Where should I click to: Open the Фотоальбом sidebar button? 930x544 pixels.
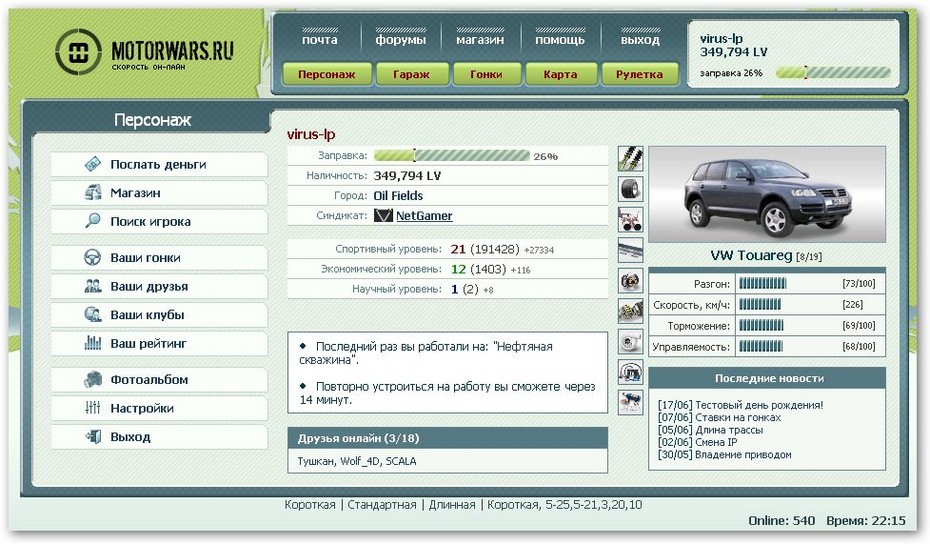[159, 380]
